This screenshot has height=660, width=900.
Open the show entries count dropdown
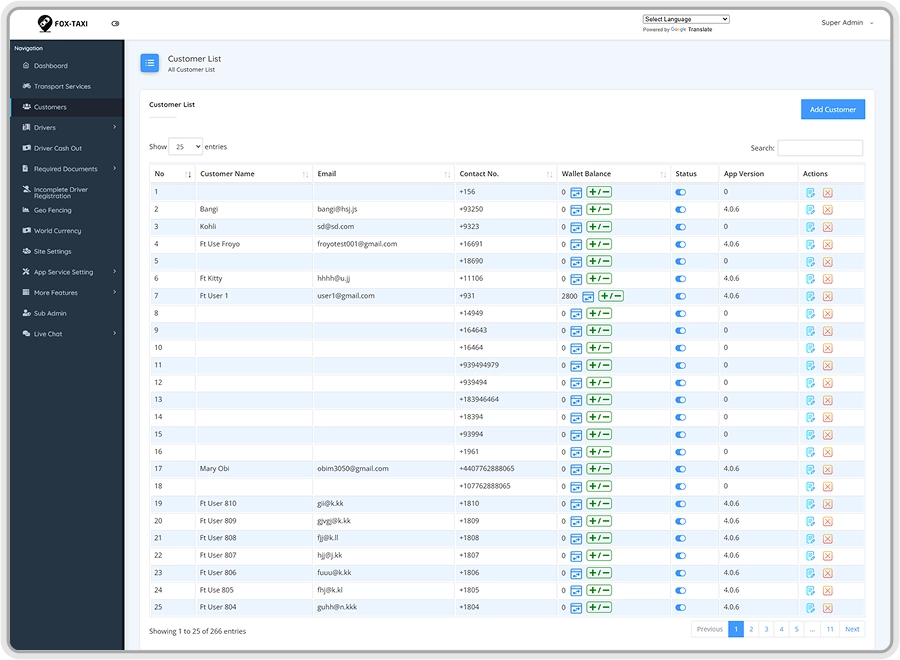(185, 146)
